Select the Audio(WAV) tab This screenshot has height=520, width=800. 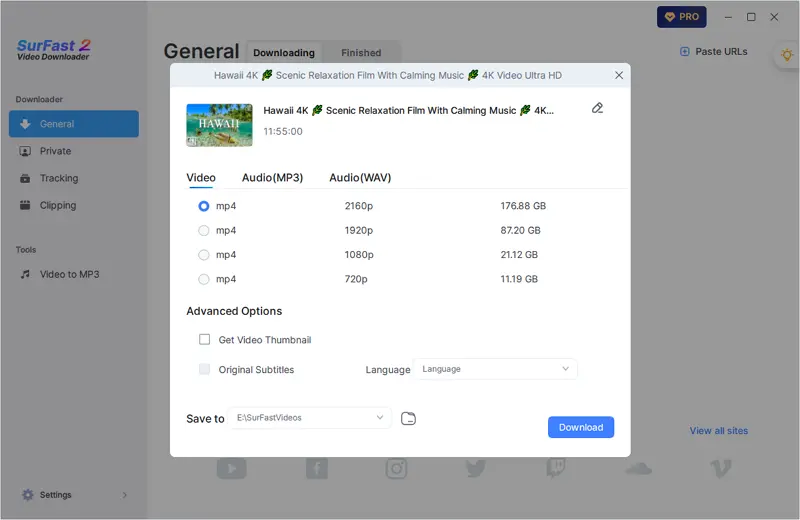click(x=360, y=178)
